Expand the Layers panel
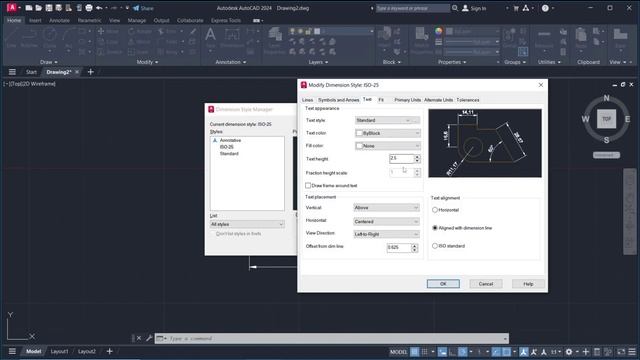 (x=318, y=62)
